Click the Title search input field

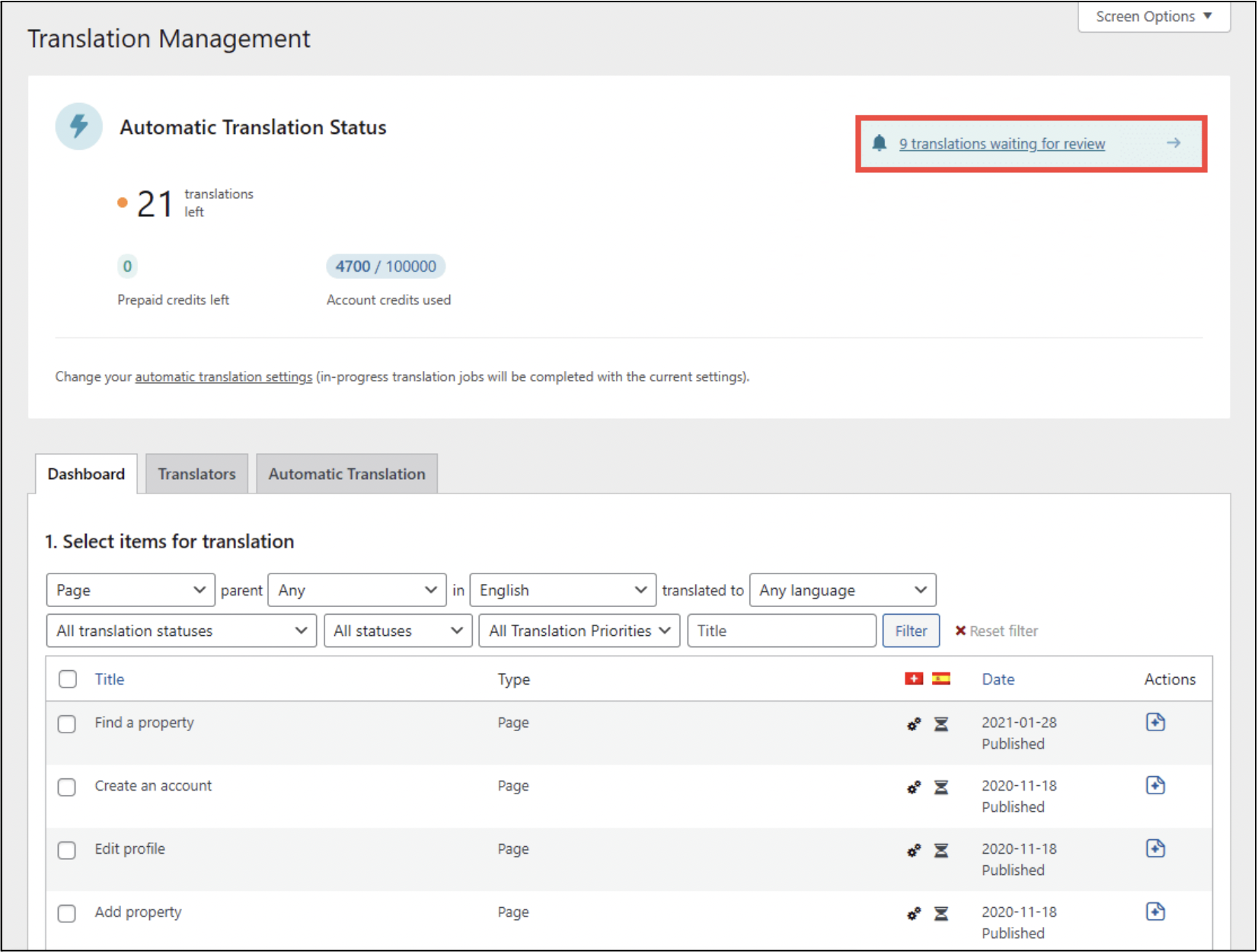tap(781, 631)
